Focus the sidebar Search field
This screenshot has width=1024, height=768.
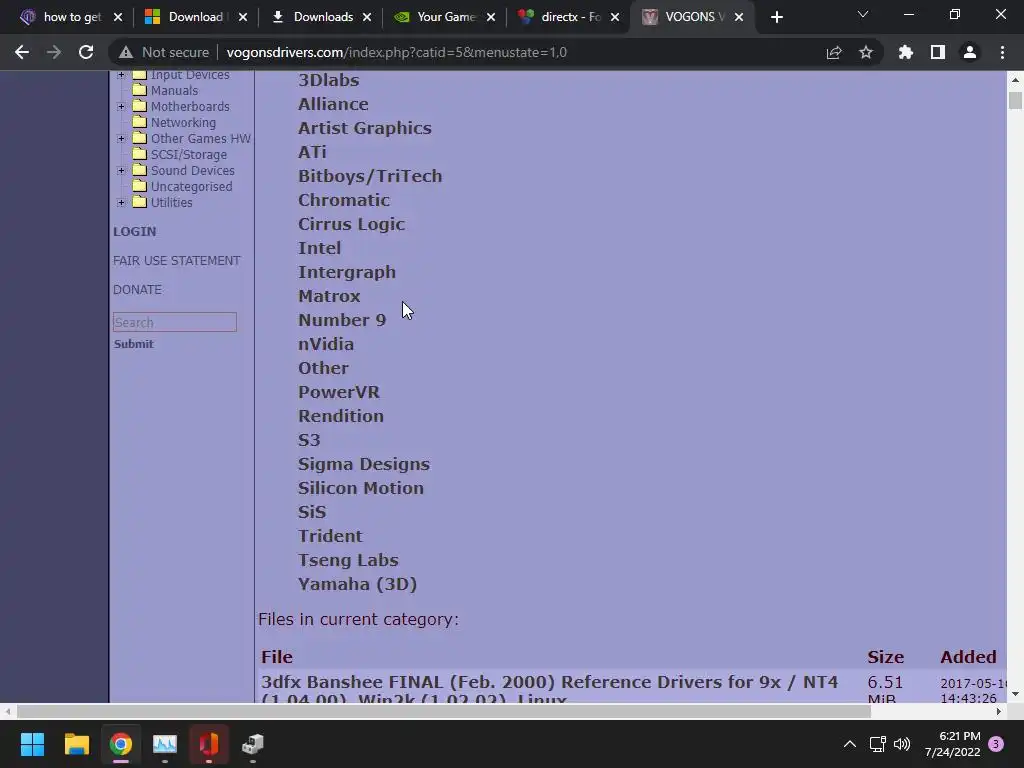pos(174,322)
